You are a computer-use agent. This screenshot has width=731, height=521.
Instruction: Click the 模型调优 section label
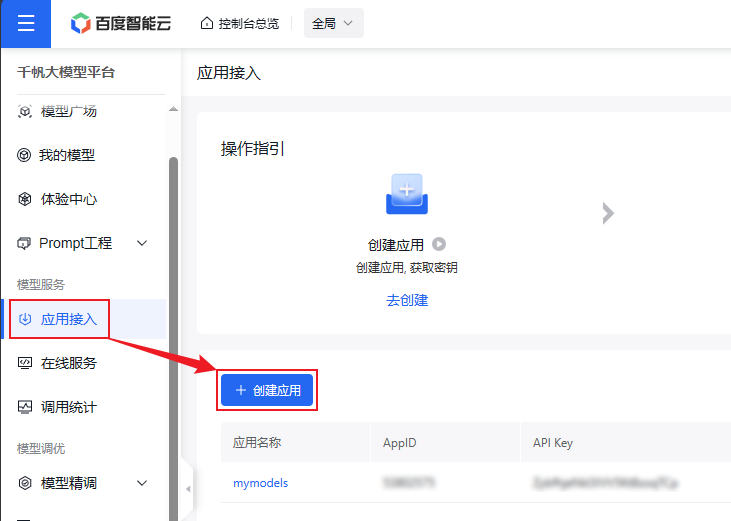tap(41, 448)
